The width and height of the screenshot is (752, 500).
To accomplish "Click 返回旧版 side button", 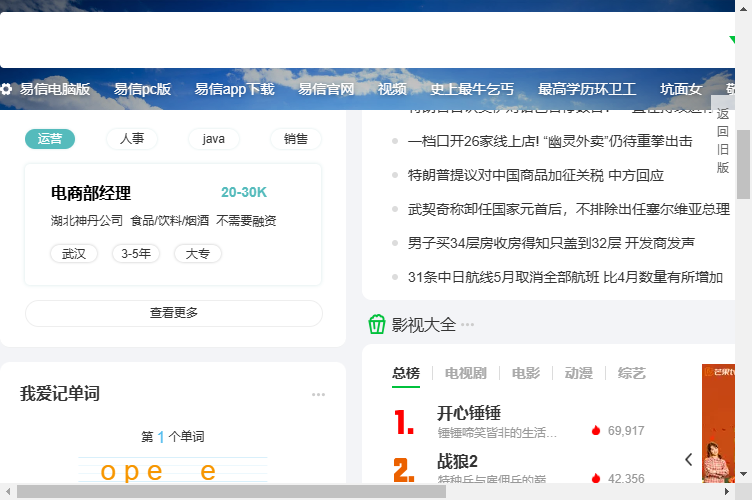I will (723, 140).
